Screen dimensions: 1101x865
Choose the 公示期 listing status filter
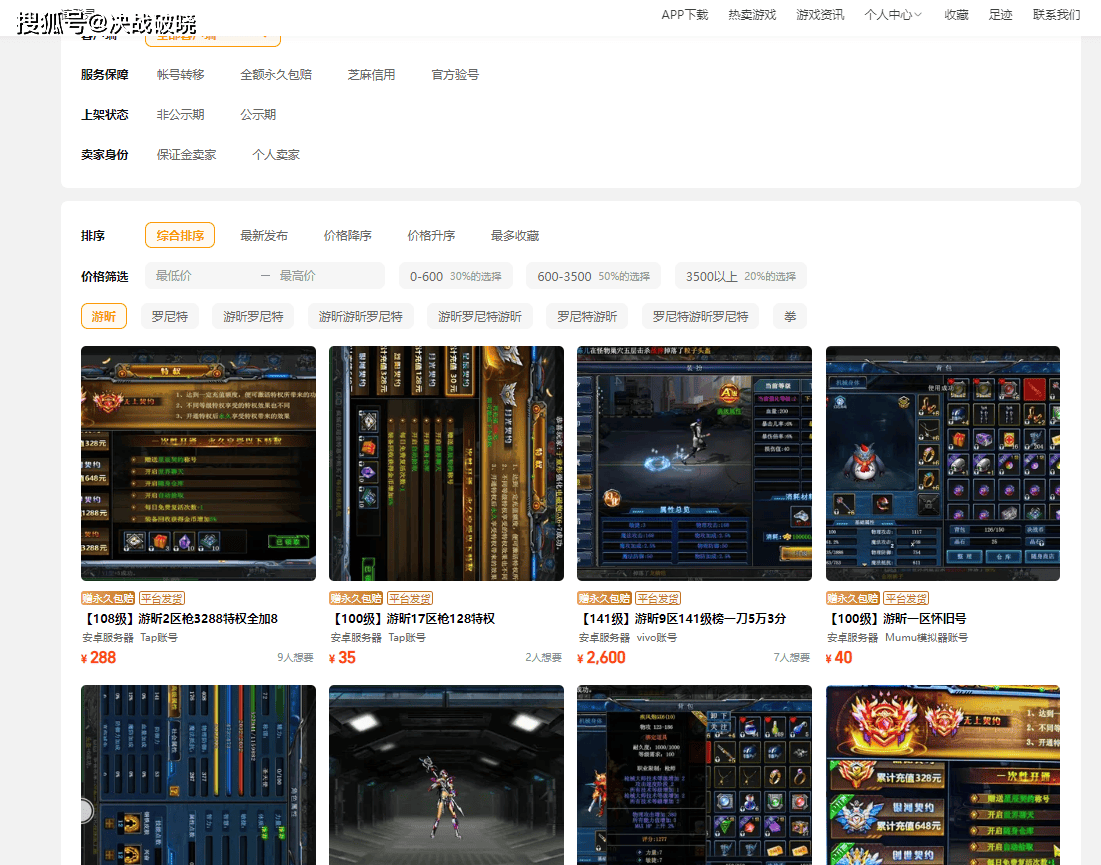(258, 115)
